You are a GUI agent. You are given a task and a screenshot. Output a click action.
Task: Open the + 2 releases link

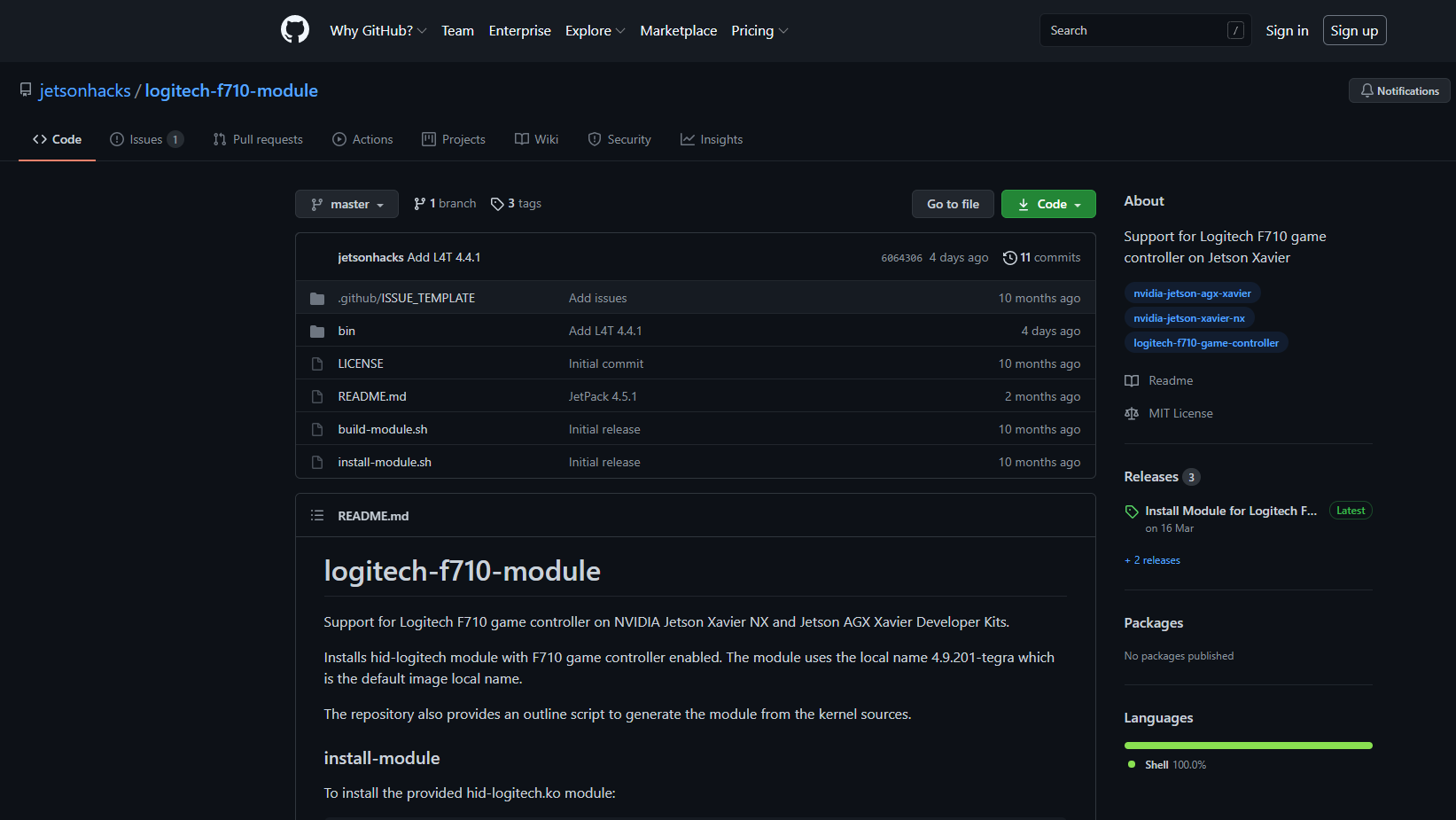[1152, 560]
